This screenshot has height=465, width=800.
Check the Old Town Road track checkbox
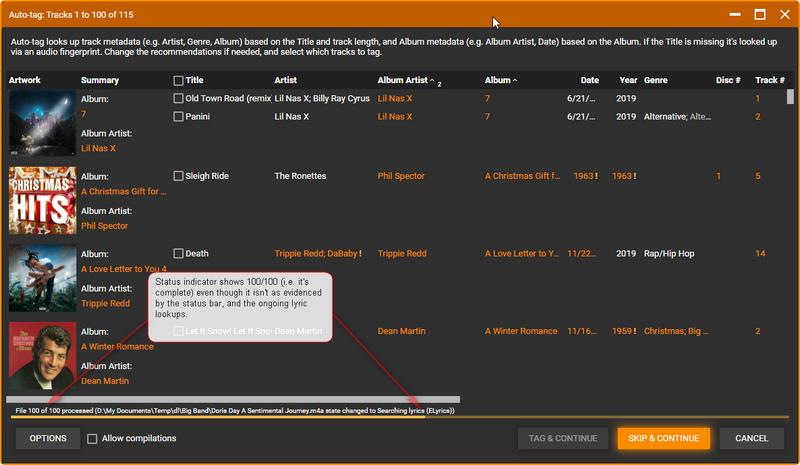[178, 99]
